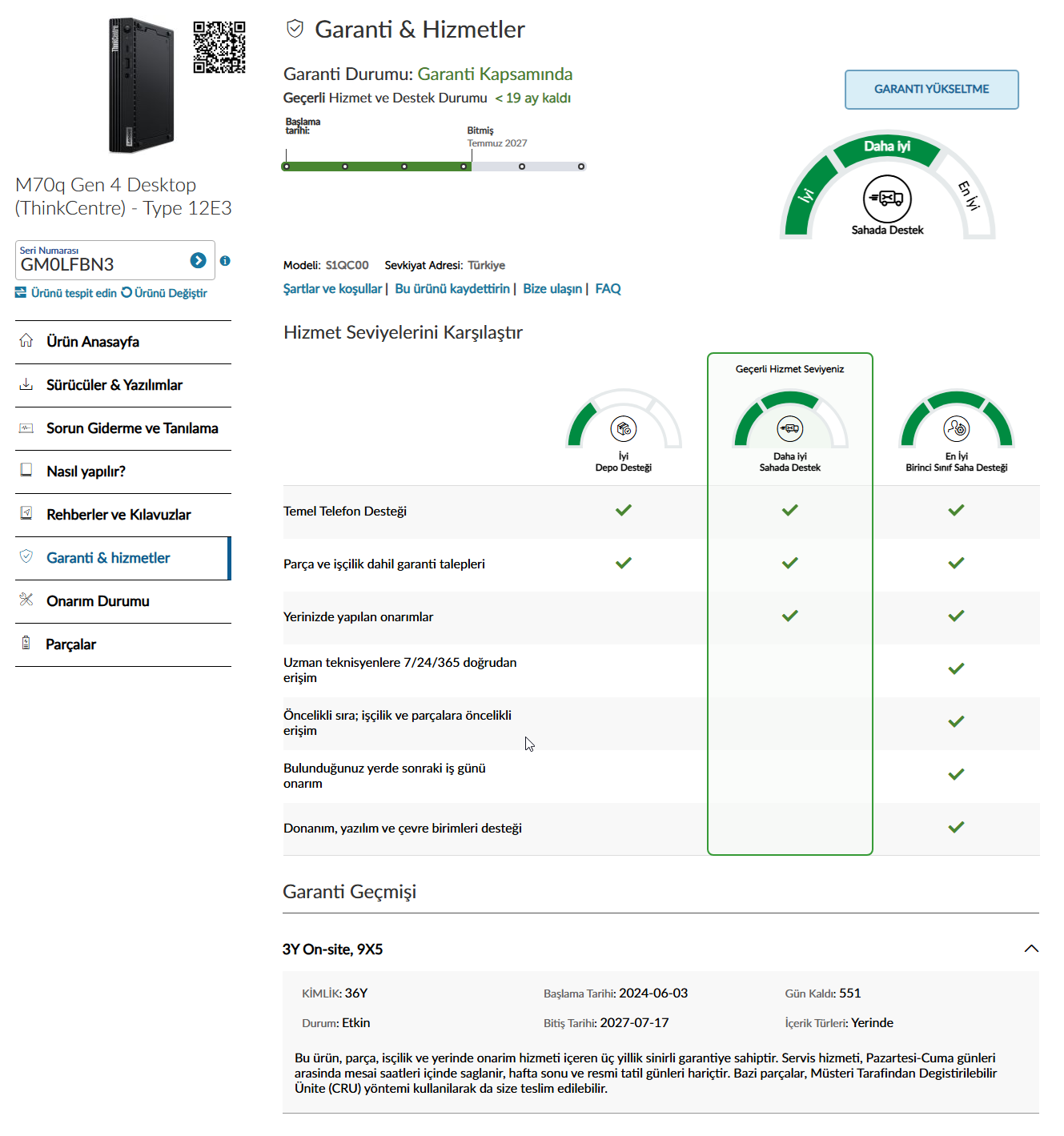This screenshot has height=1136, width=1064.
Task: Click the Geçerli Hizmet Seviyeniz label
Action: [x=790, y=369]
